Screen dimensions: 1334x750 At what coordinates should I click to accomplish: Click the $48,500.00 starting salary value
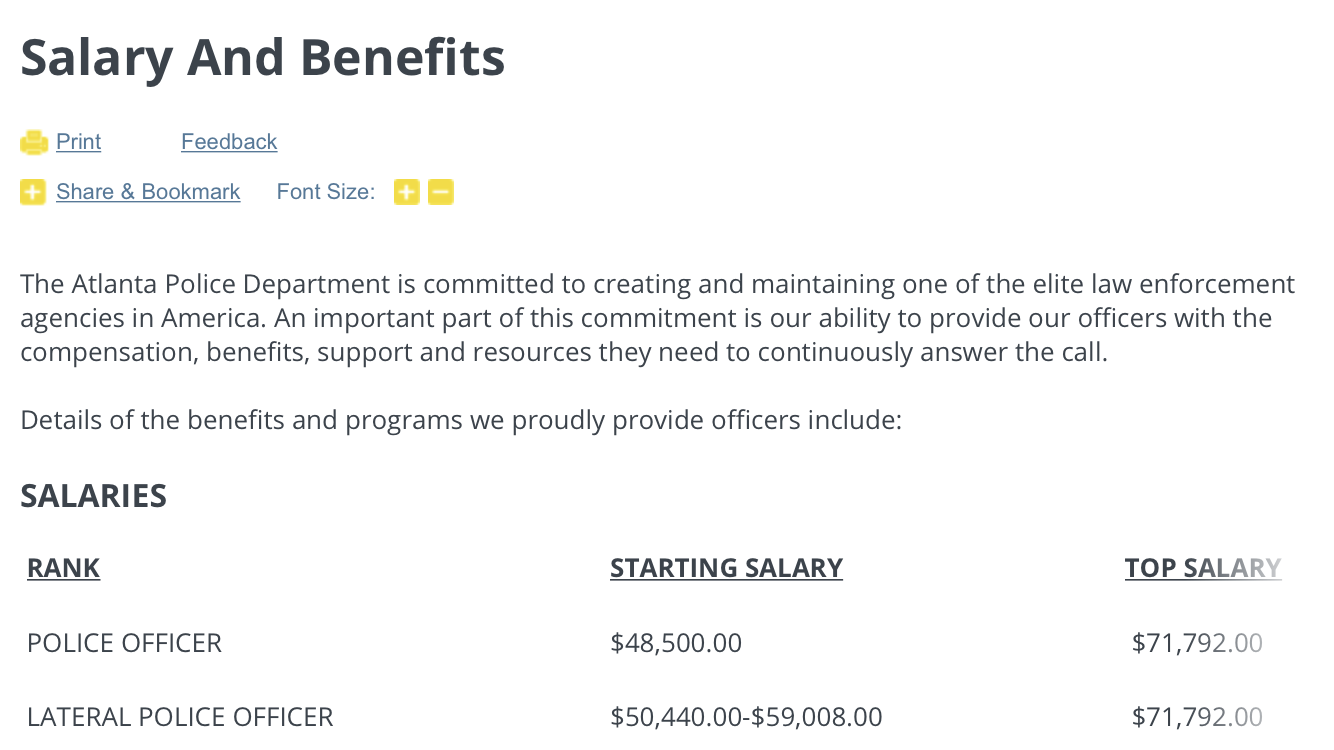pos(676,642)
